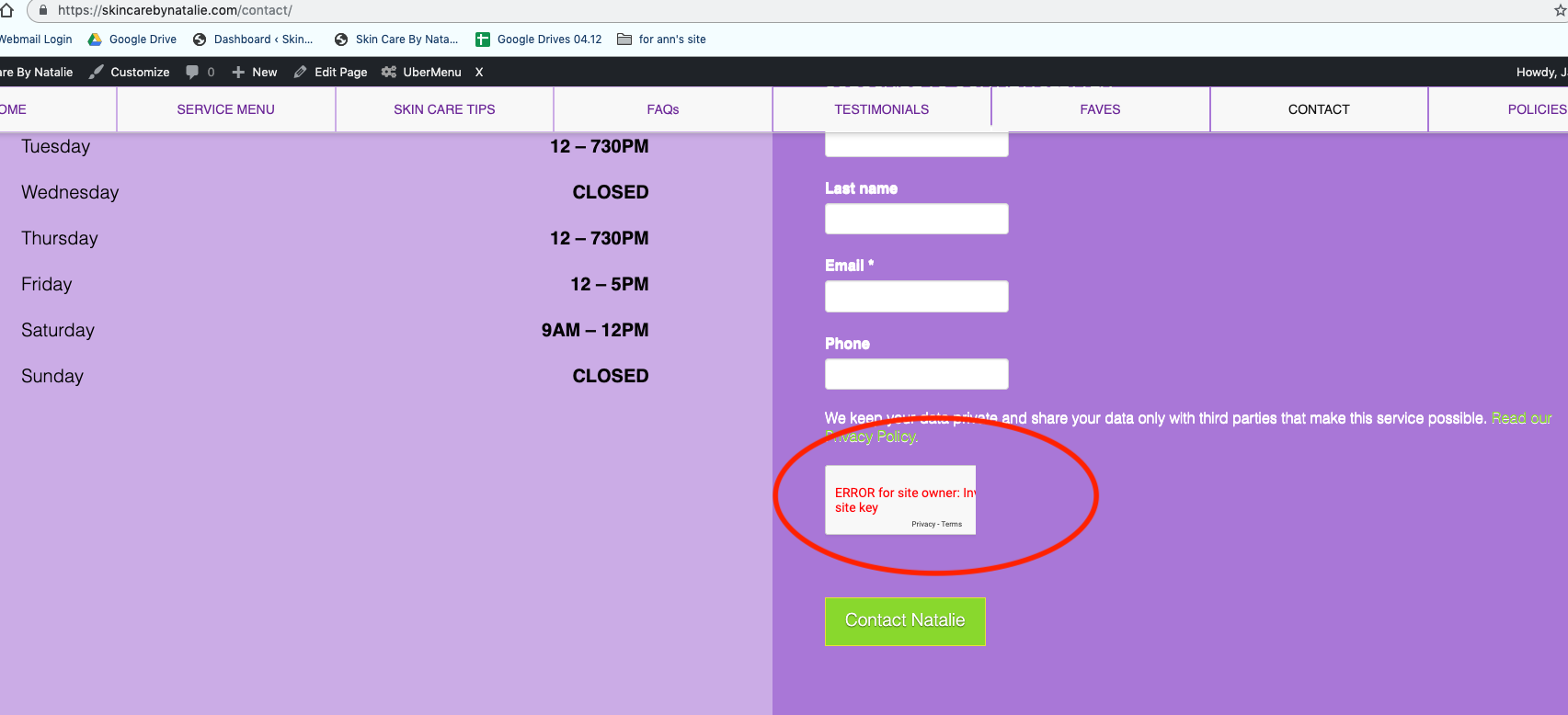Select the FAQs navigation item
This screenshot has height=715, width=1568.
662,109
